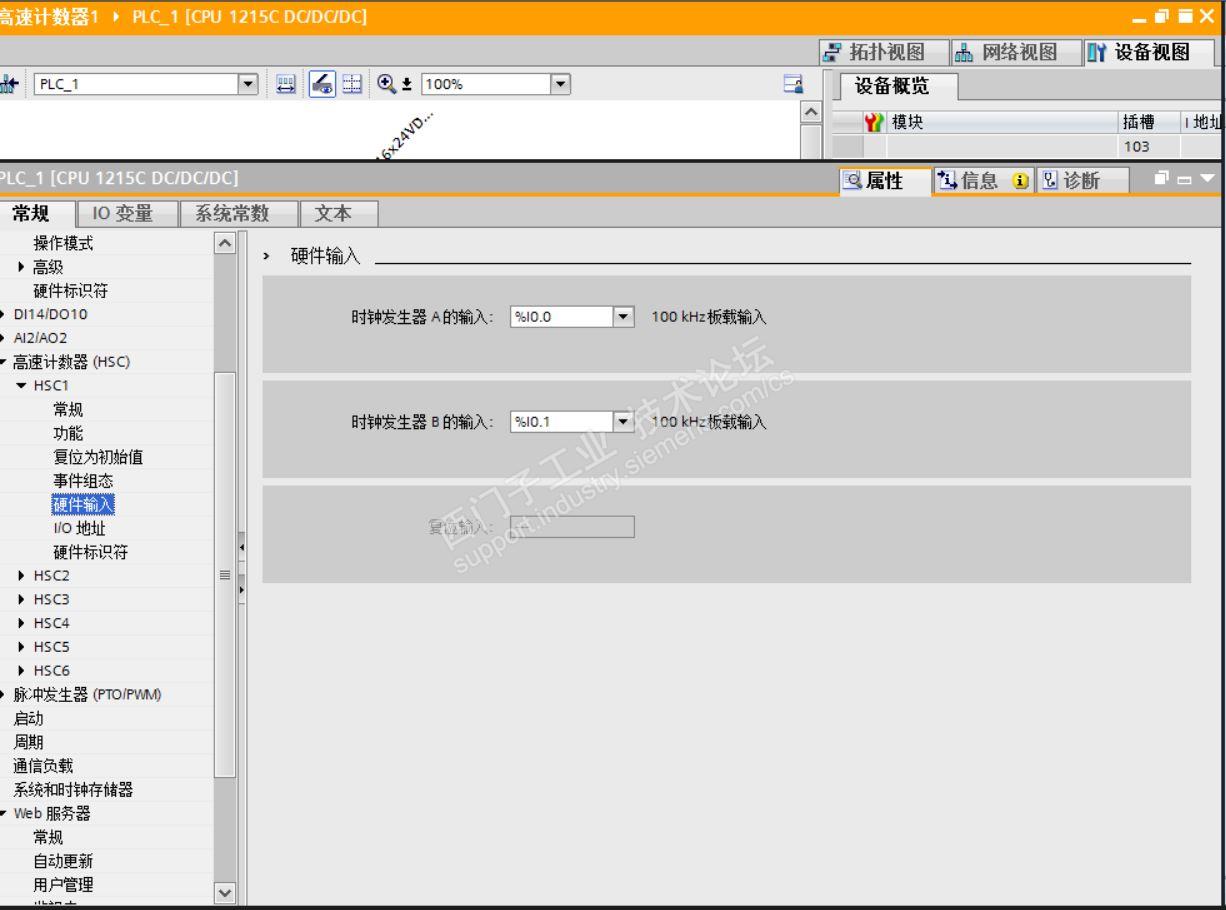The width and height of the screenshot is (1226, 910).
Task: Open the 属性 properties tab
Action: tap(883, 181)
